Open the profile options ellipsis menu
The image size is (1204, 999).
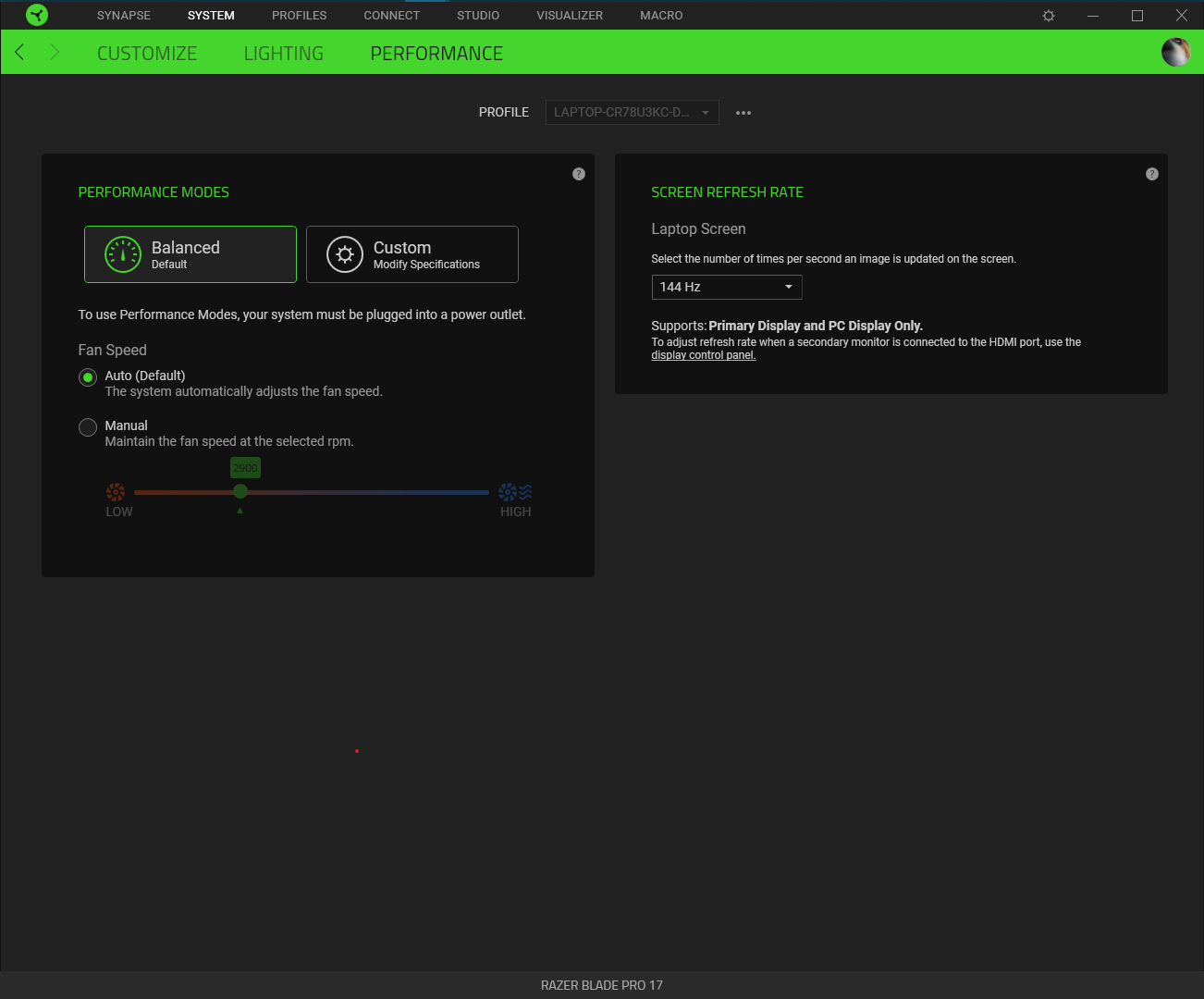click(743, 112)
